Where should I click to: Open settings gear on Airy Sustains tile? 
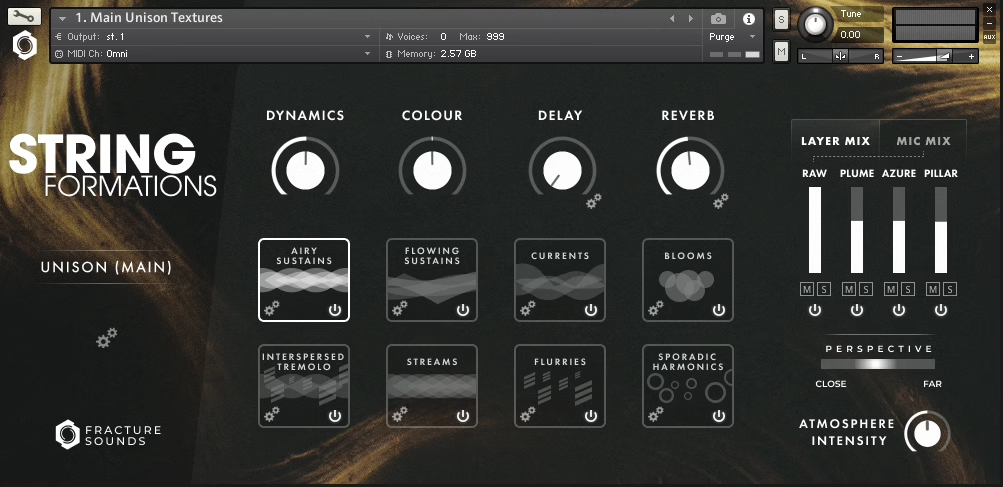272,308
